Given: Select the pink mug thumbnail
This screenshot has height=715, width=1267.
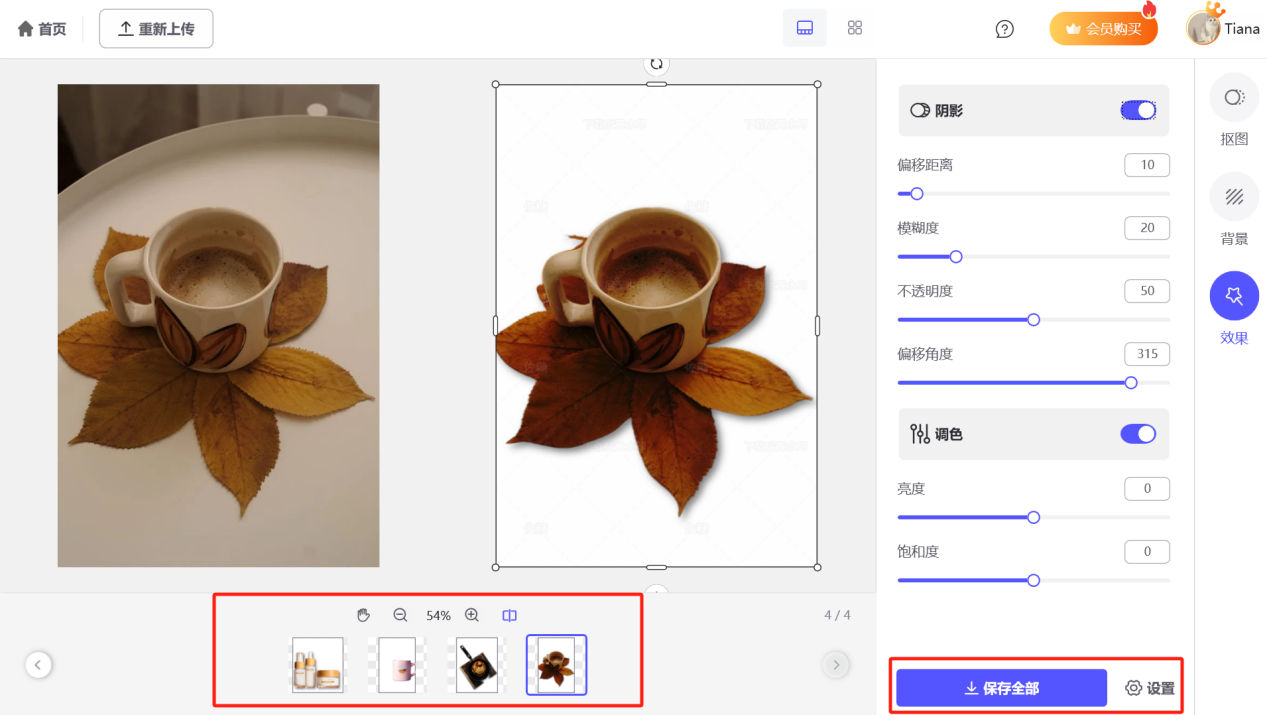Looking at the screenshot, I should [396, 664].
